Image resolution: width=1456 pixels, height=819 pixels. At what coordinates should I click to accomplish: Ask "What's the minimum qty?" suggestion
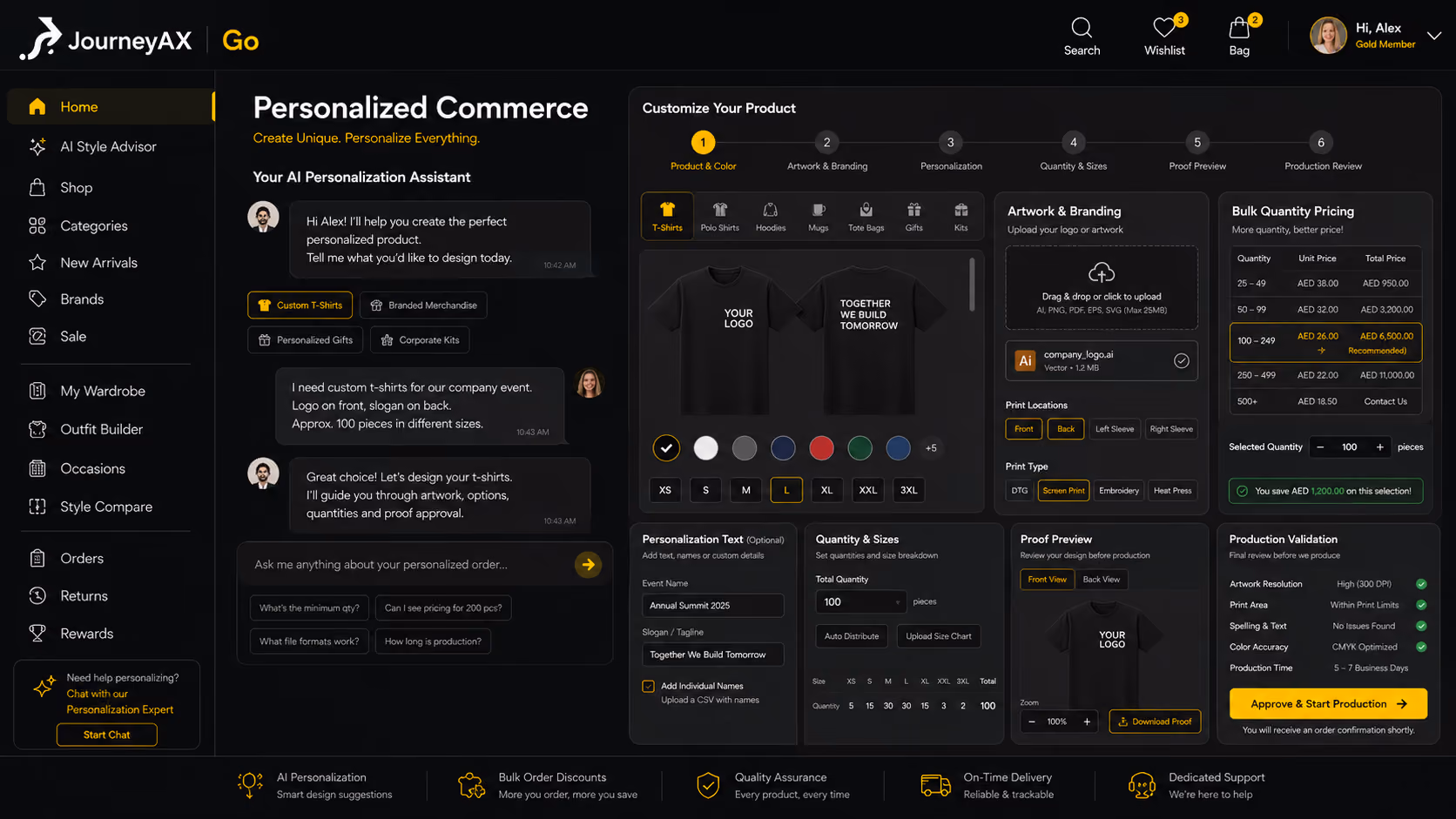pyautogui.click(x=309, y=608)
